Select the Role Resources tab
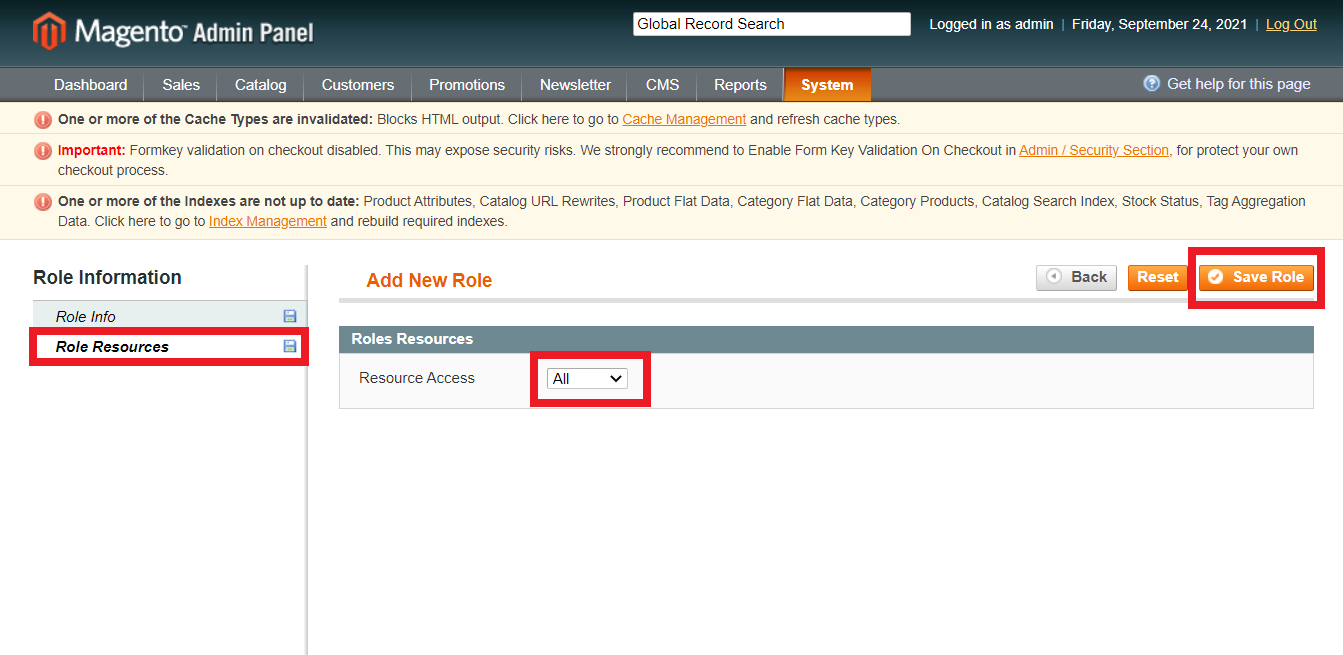Viewport: 1343px width, 655px height. point(112,347)
